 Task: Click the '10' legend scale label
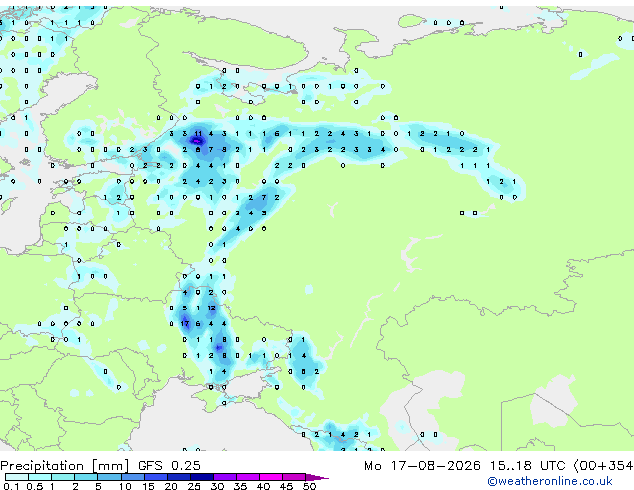(x=125, y=486)
